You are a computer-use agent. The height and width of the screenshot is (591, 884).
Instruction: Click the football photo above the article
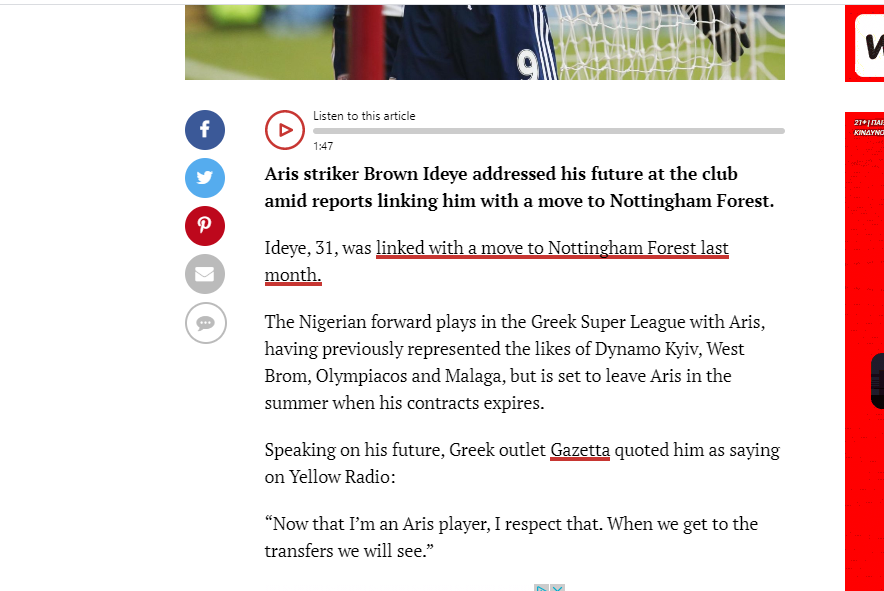pos(484,42)
